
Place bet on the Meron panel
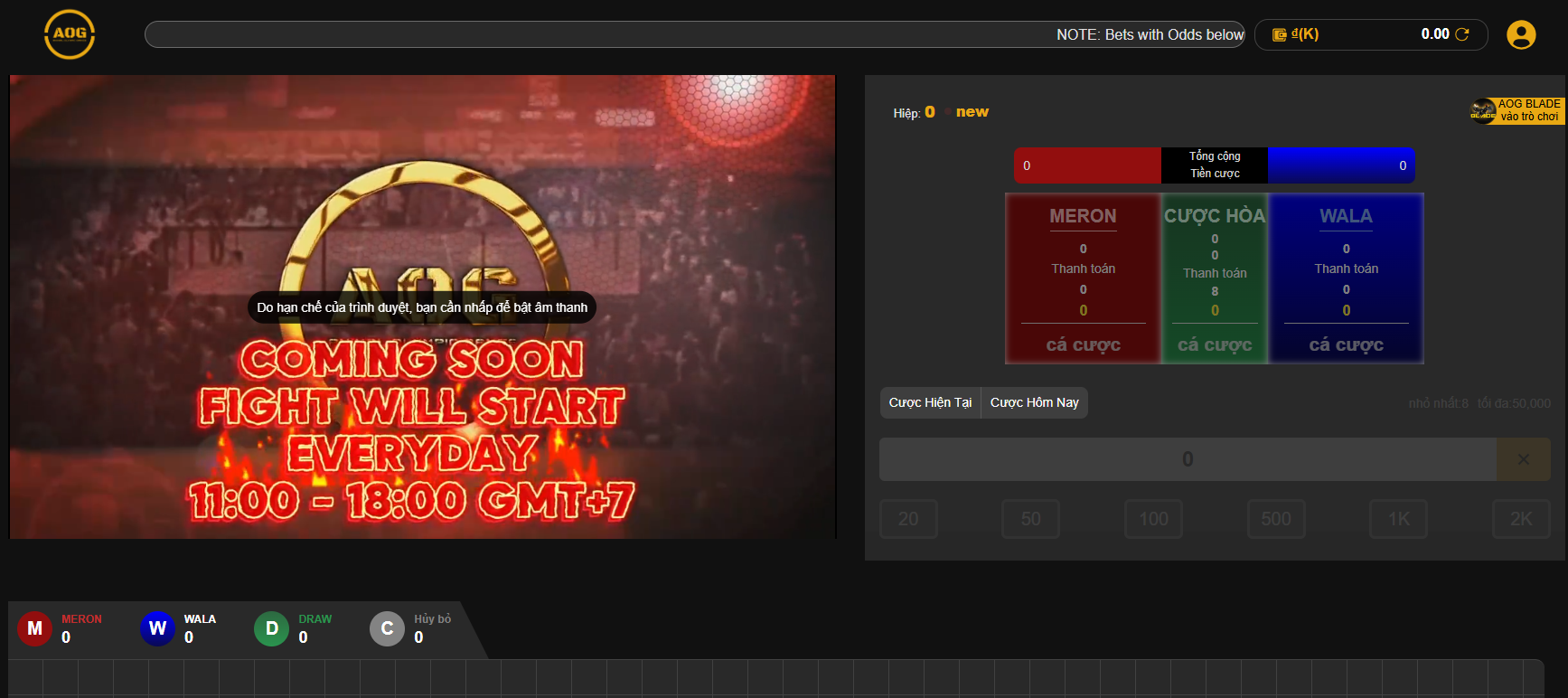point(1083,344)
